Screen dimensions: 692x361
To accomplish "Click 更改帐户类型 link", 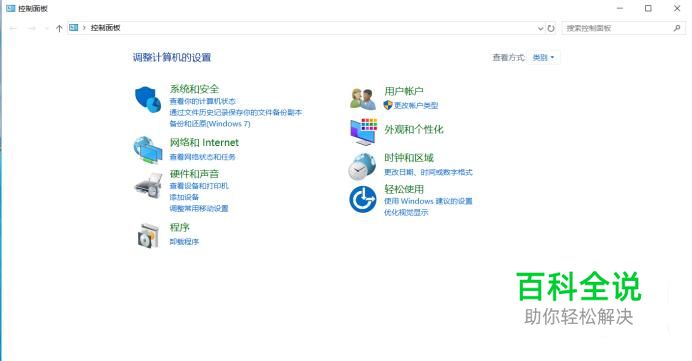I will tap(416, 105).
